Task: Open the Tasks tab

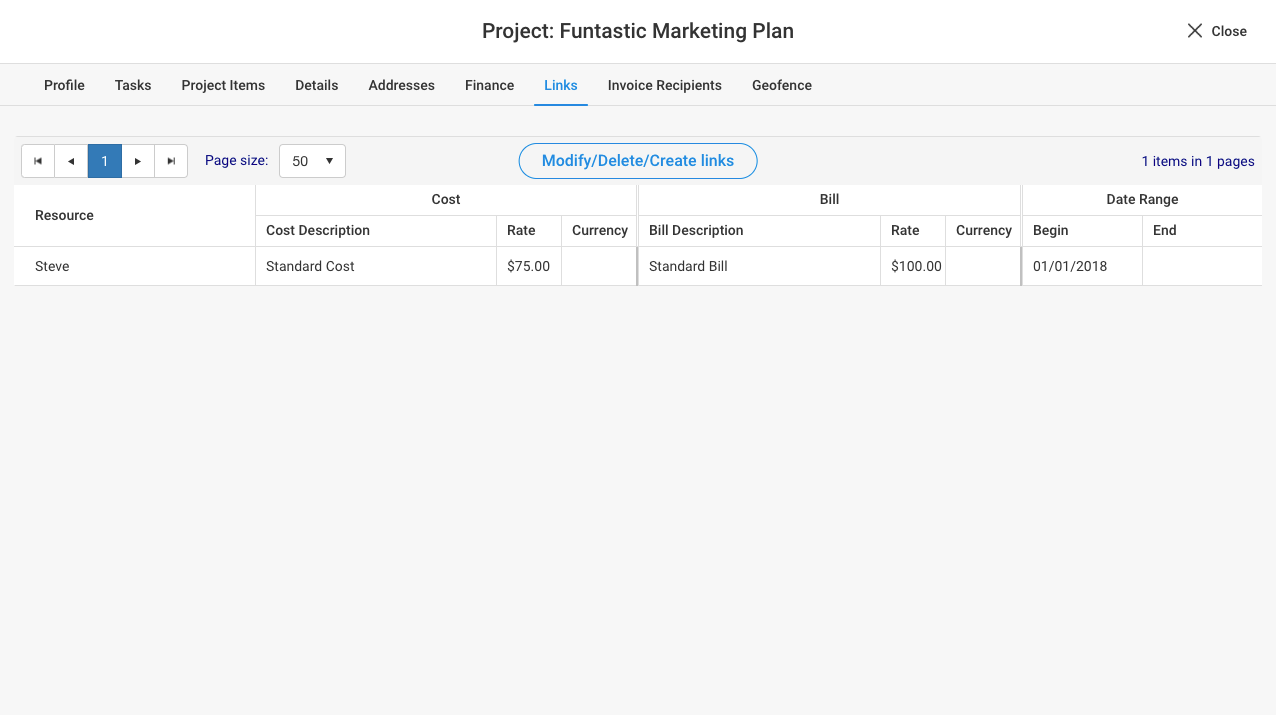Action: 133,85
